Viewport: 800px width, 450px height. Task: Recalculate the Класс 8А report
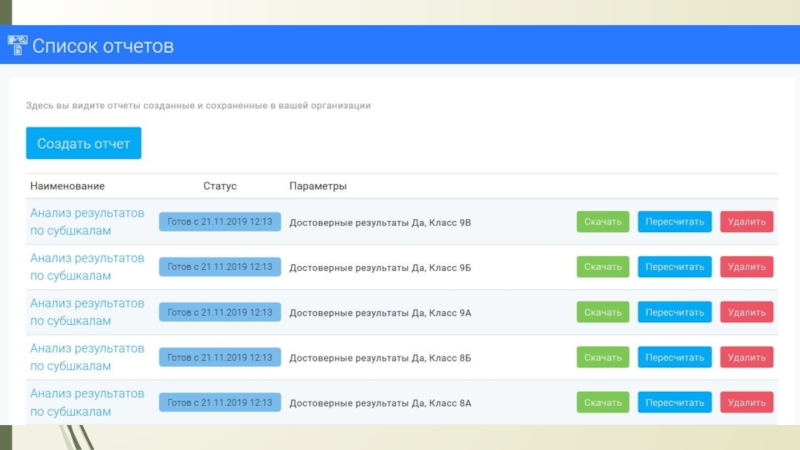click(x=675, y=402)
